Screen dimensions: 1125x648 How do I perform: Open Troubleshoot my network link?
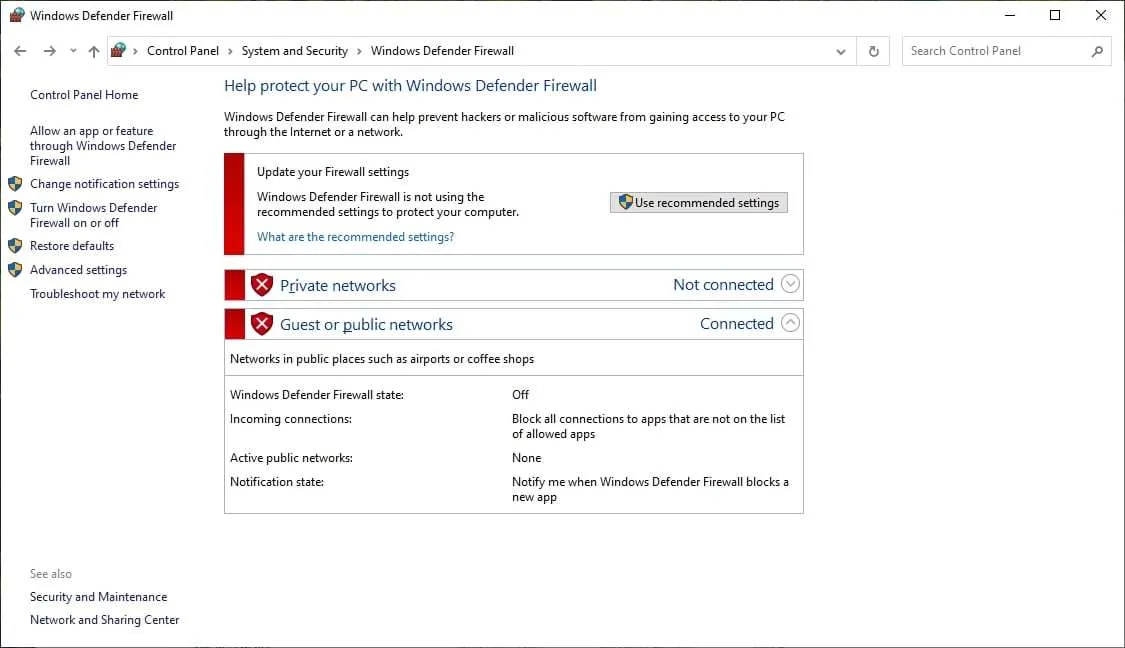click(98, 294)
